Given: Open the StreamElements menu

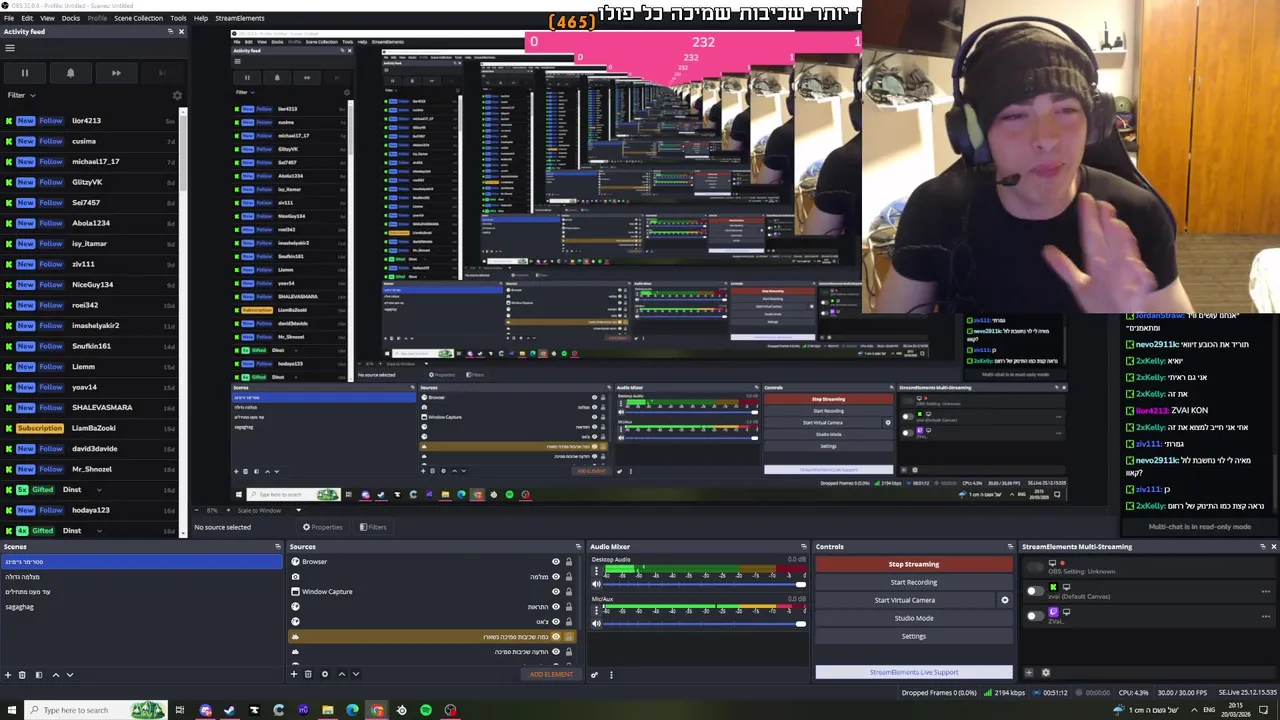Looking at the screenshot, I should tap(240, 18).
